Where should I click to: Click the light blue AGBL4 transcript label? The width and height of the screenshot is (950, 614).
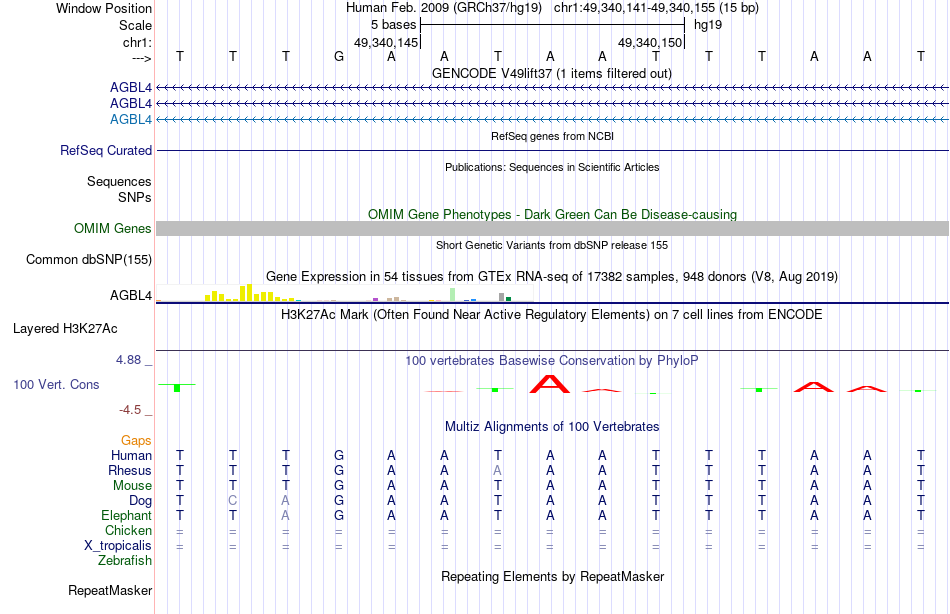pos(131,119)
